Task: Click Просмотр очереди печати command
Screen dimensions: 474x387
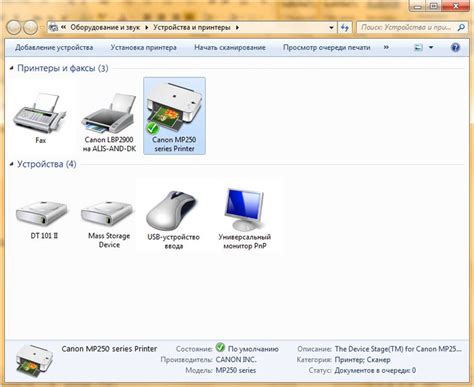Action: tap(327, 48)
